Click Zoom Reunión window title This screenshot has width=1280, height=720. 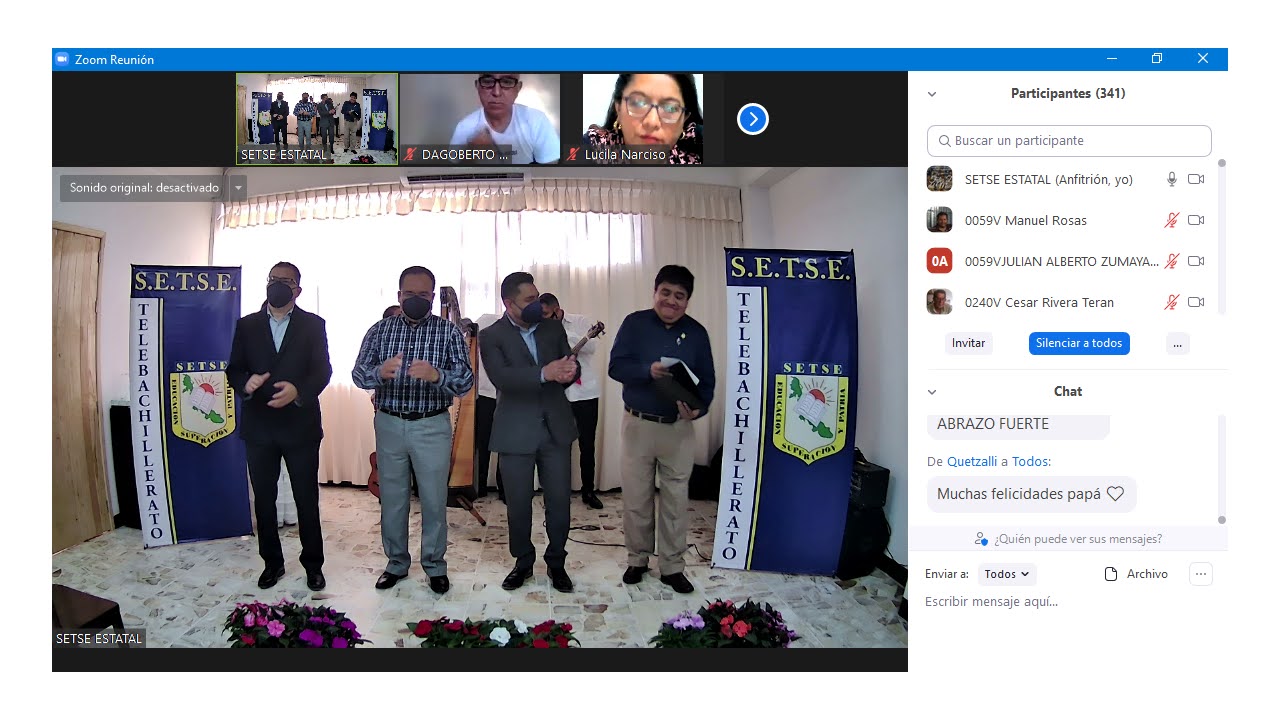tap(114, 60)
